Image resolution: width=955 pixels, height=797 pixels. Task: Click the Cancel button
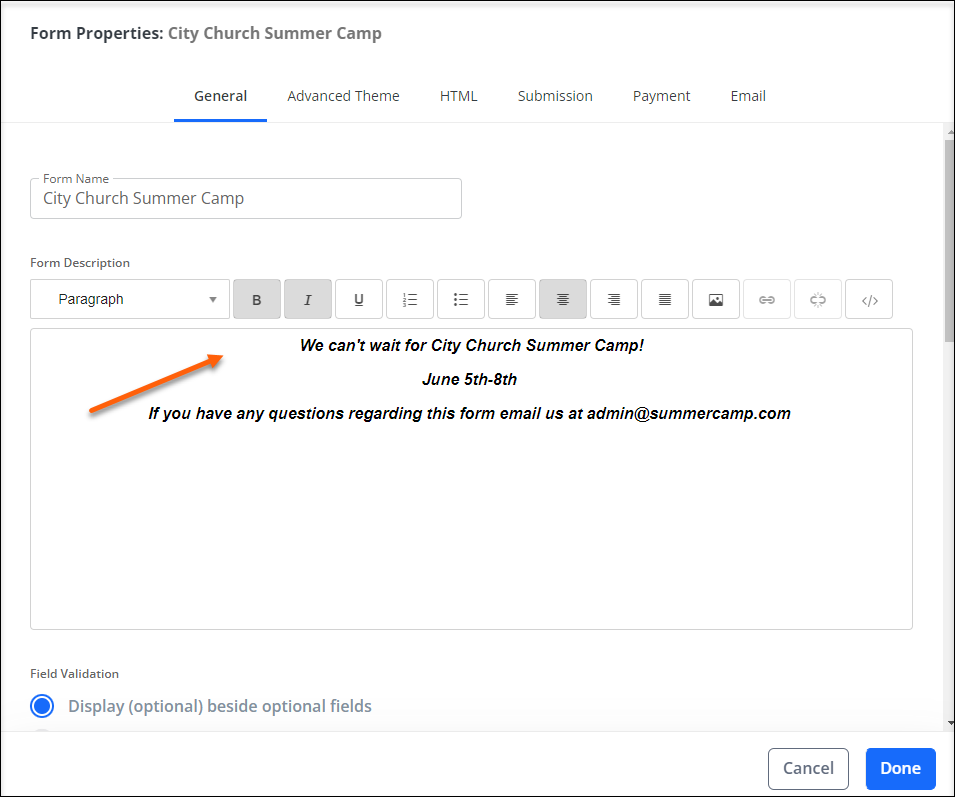pos(808,768)
